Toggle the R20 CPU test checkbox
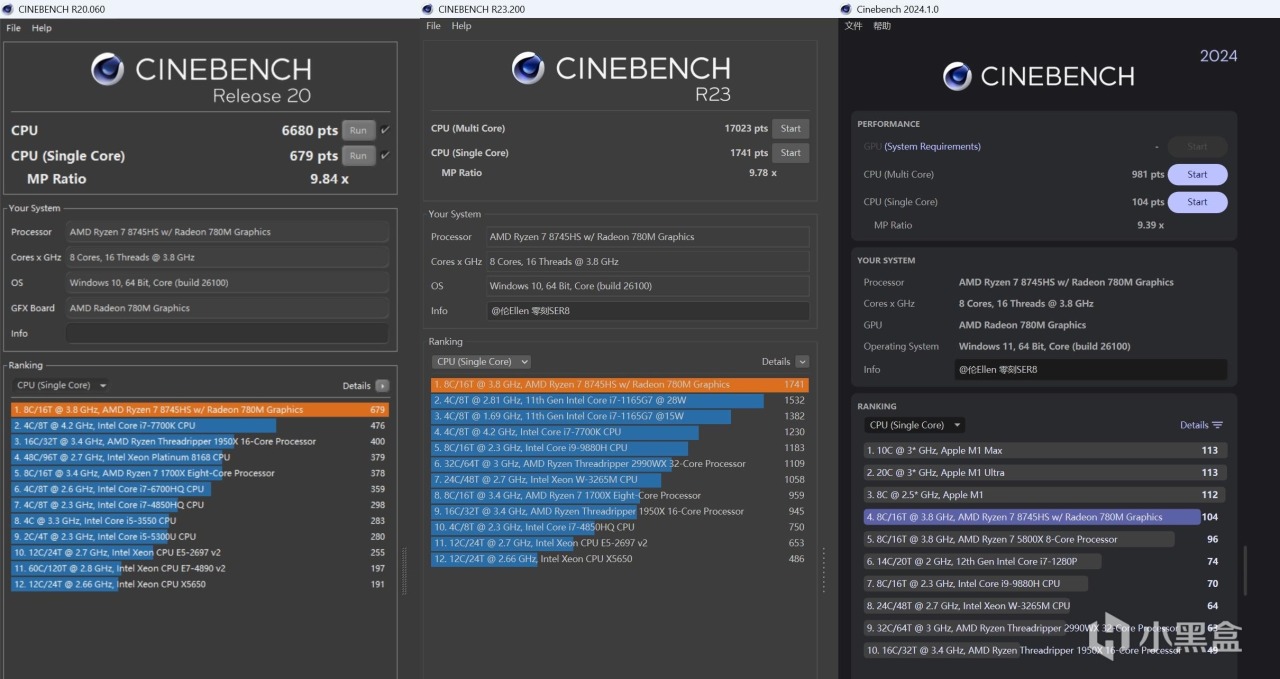Image resolution: width=1280 pixels, height=679 pixels. (x=385, y=130)
